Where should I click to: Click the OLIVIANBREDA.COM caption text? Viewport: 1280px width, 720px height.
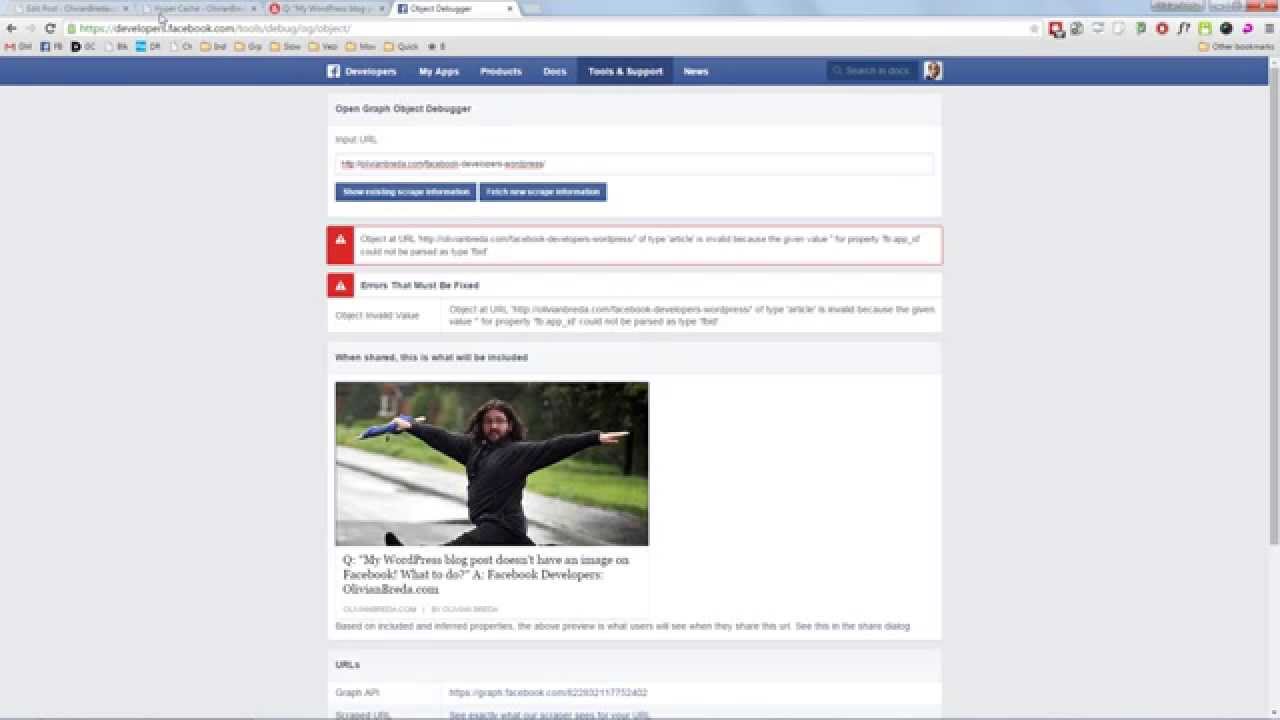(379, 609)
